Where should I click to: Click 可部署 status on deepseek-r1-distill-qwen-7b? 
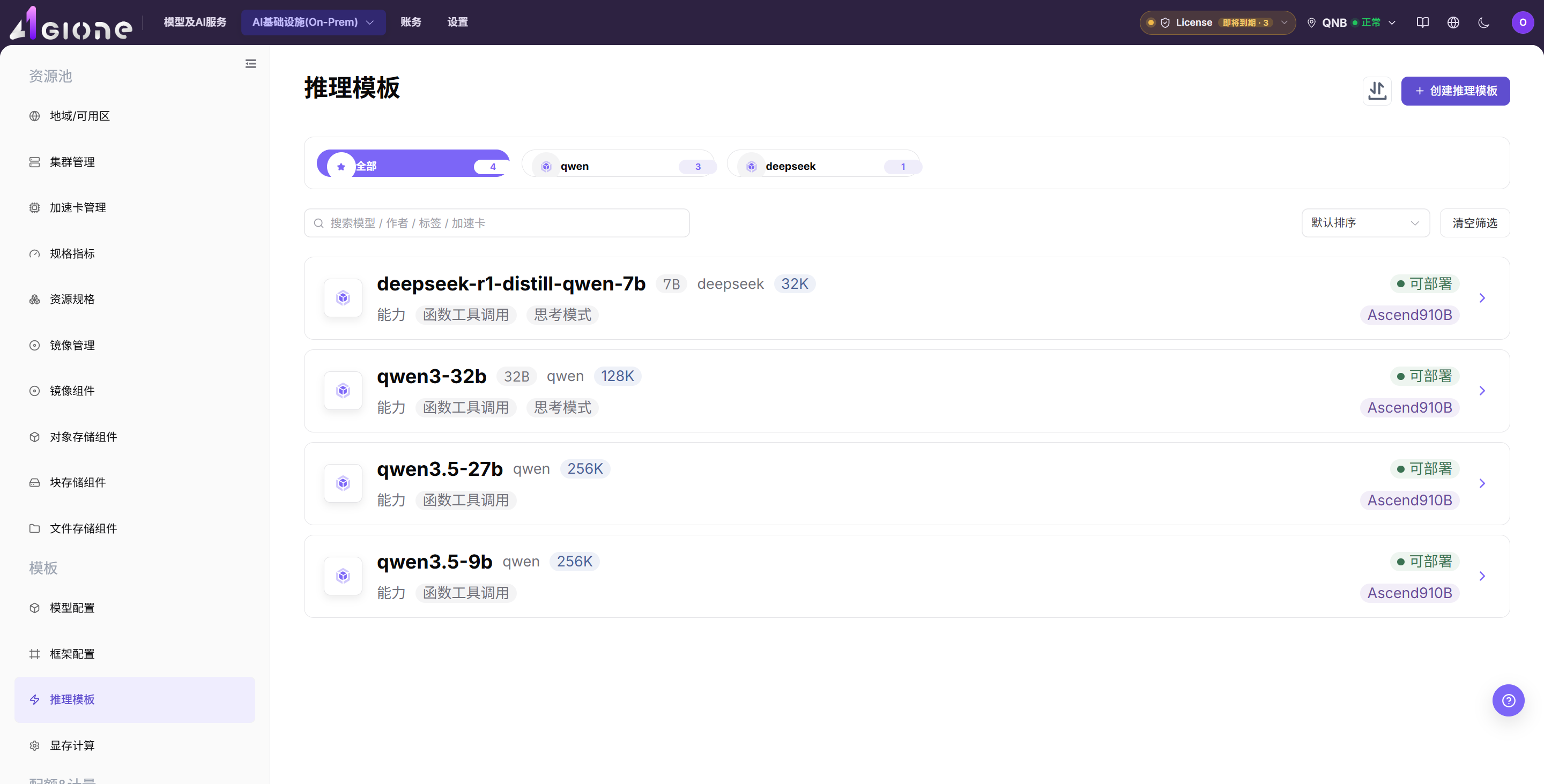coord(1424,284)
